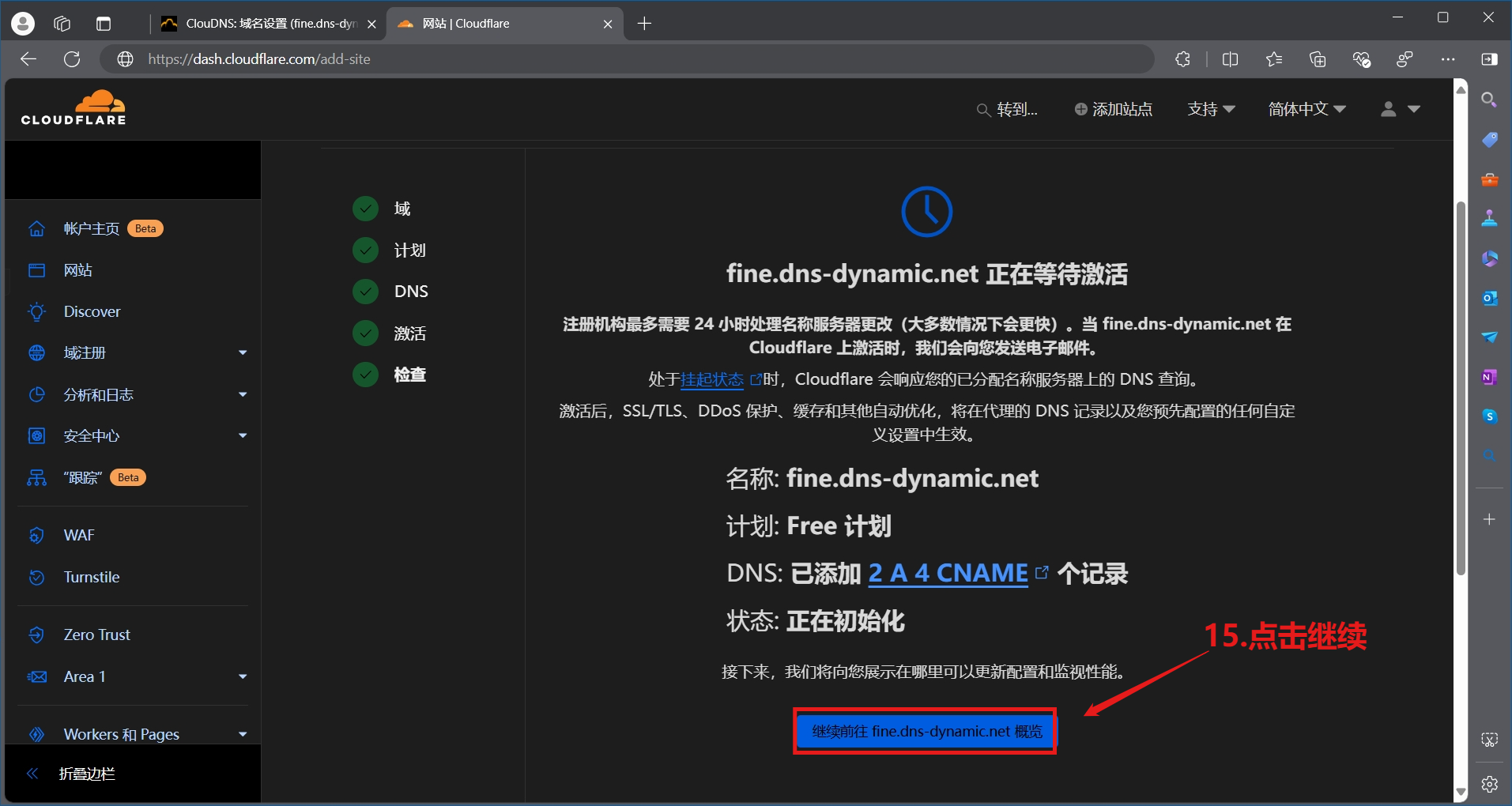
Task: Open the user account menu
Action: click(x=1400, y=109)
